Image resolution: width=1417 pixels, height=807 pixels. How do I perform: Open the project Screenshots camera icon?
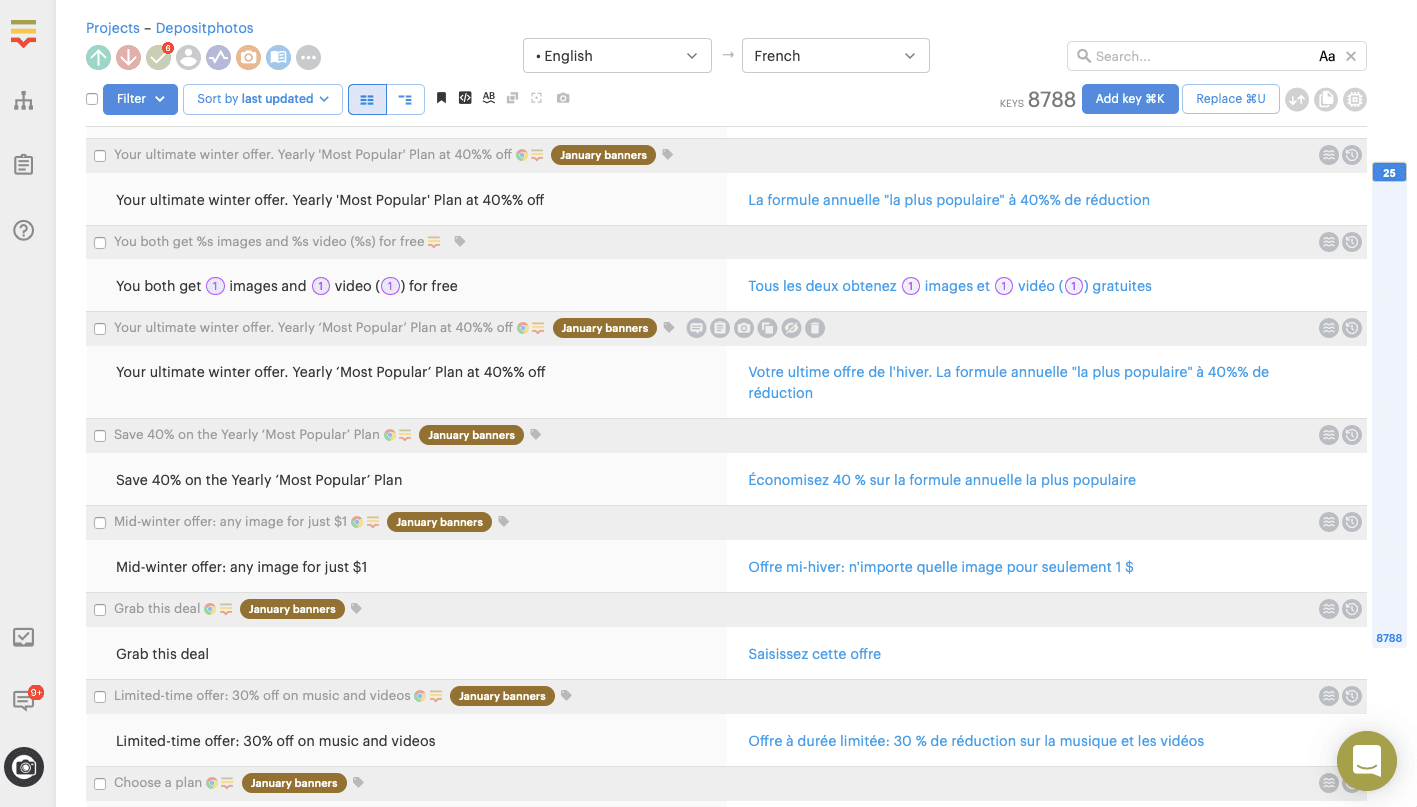click(248, 58)
